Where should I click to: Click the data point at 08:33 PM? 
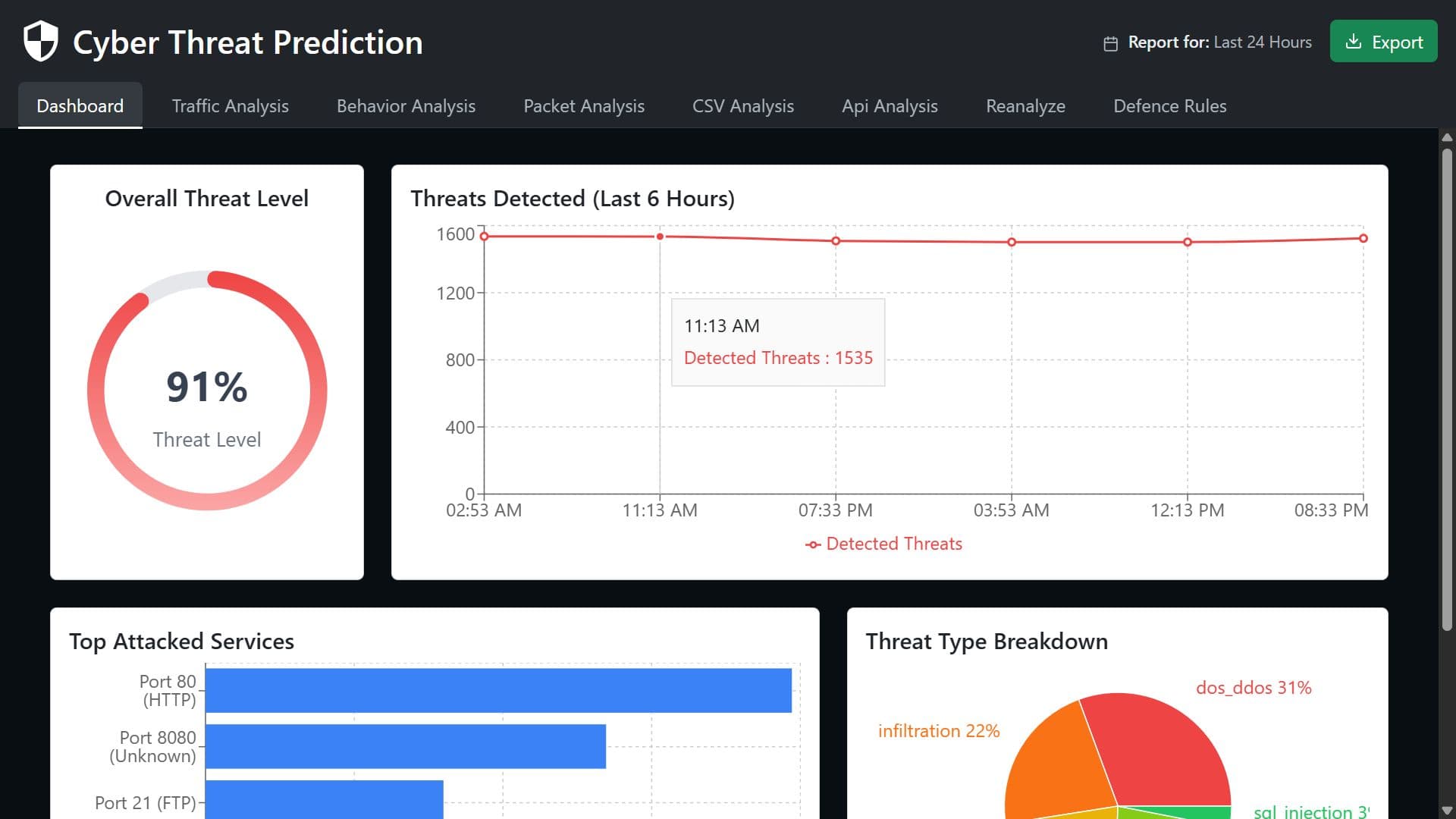tap(1363, 237)
